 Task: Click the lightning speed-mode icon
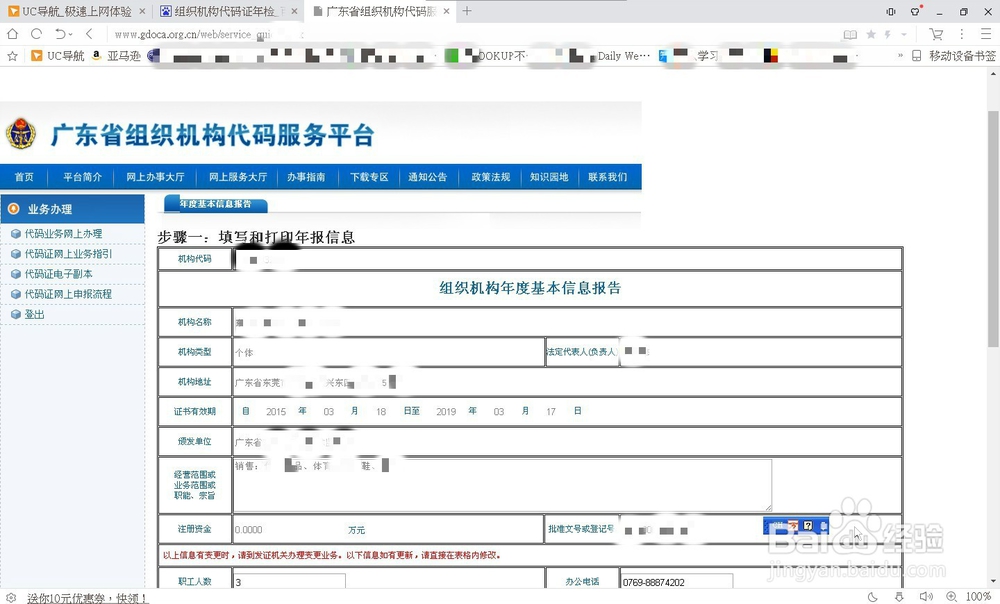point(888,34)
